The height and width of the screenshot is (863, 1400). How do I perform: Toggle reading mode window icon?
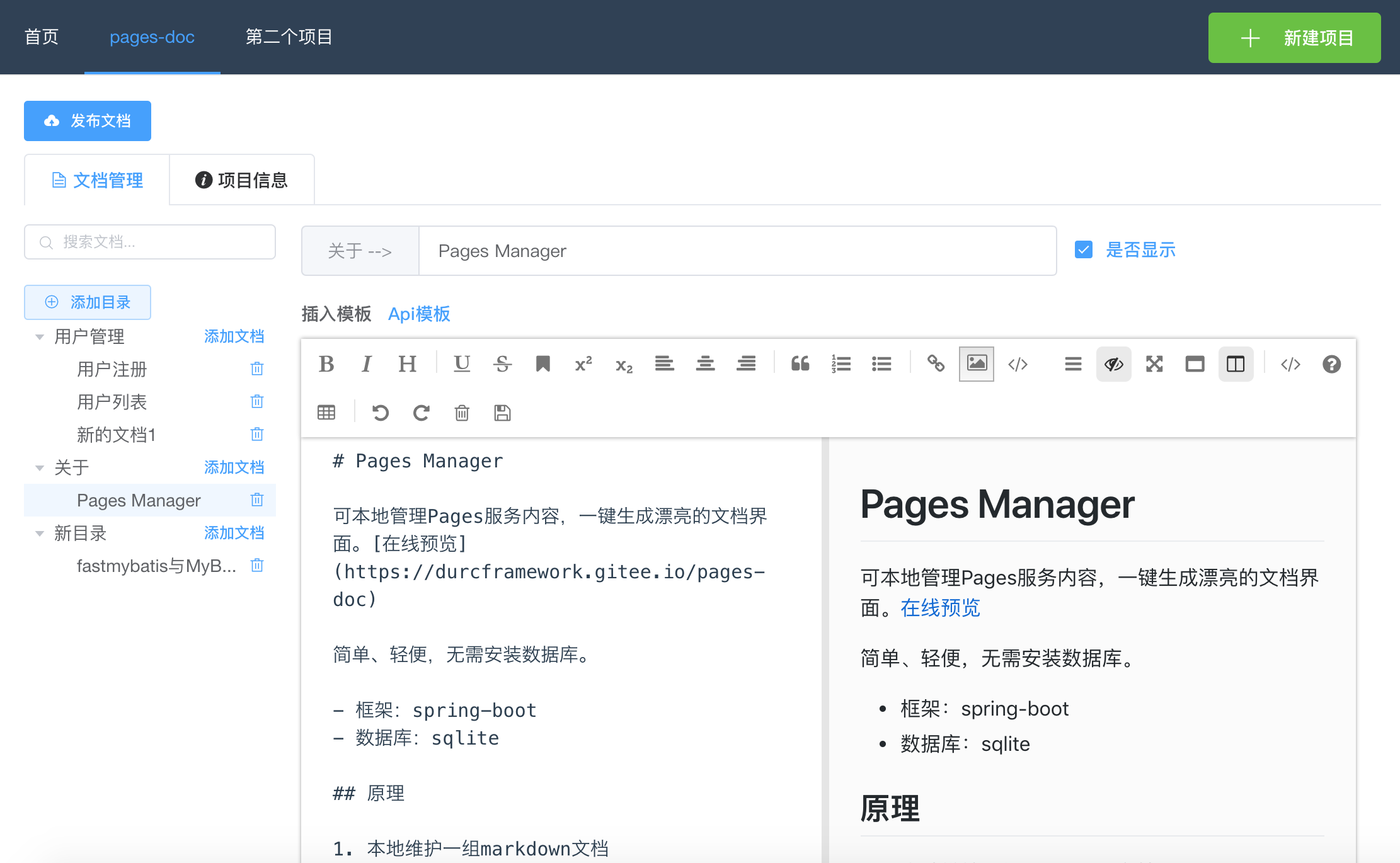pos(1195,363)
